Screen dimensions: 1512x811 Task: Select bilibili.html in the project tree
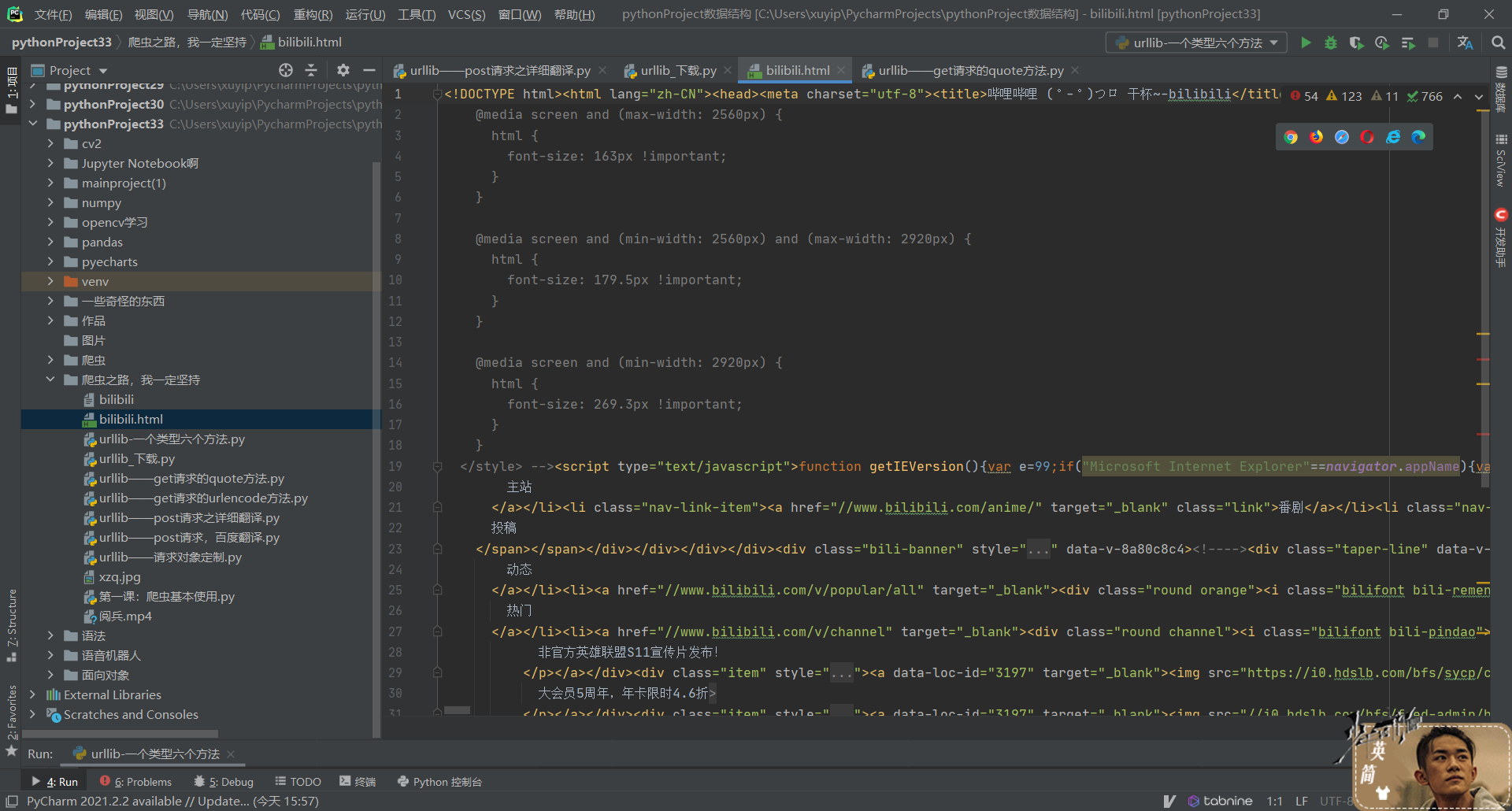131,419
